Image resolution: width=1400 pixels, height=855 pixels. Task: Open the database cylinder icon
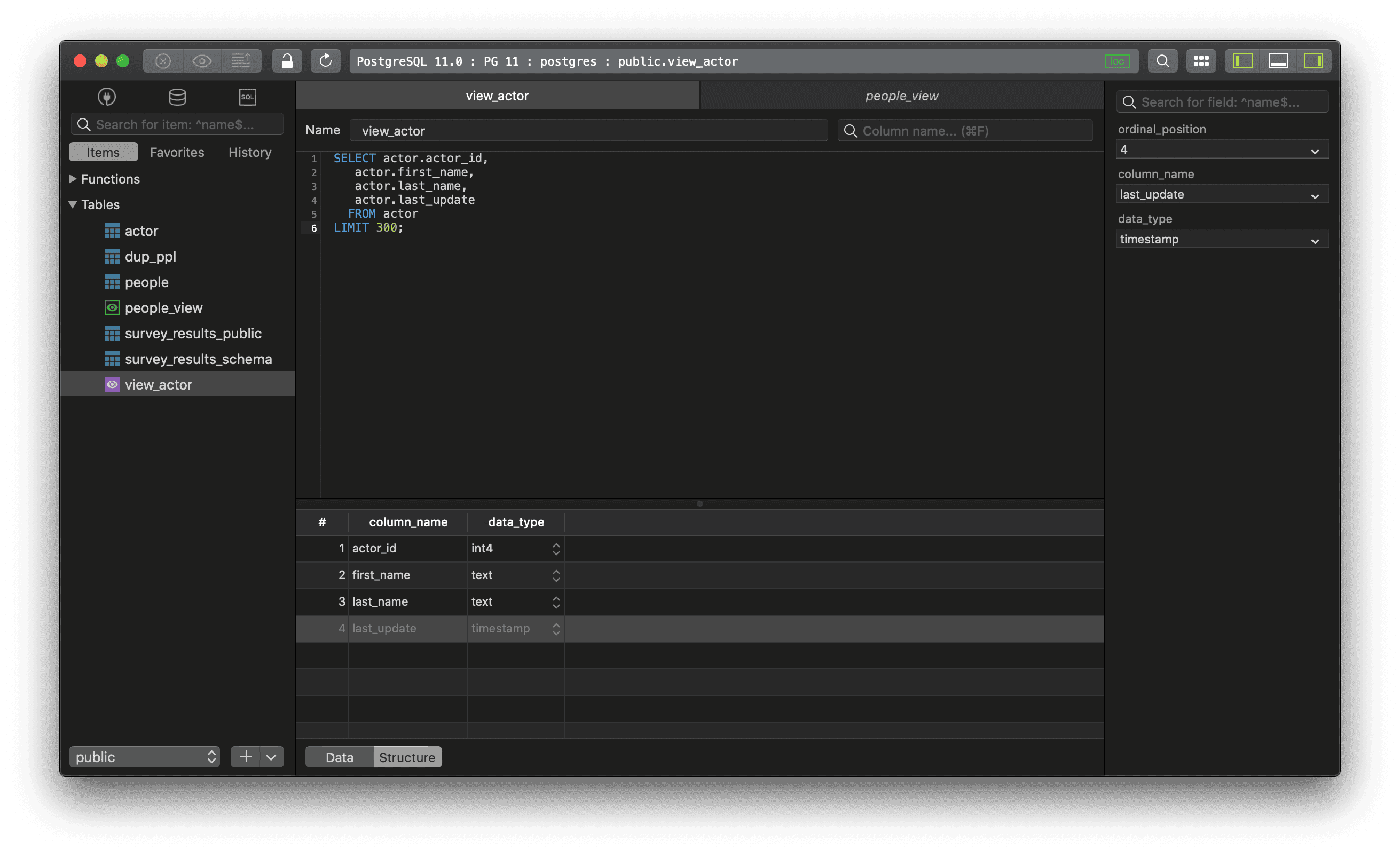tap(177, 97)
